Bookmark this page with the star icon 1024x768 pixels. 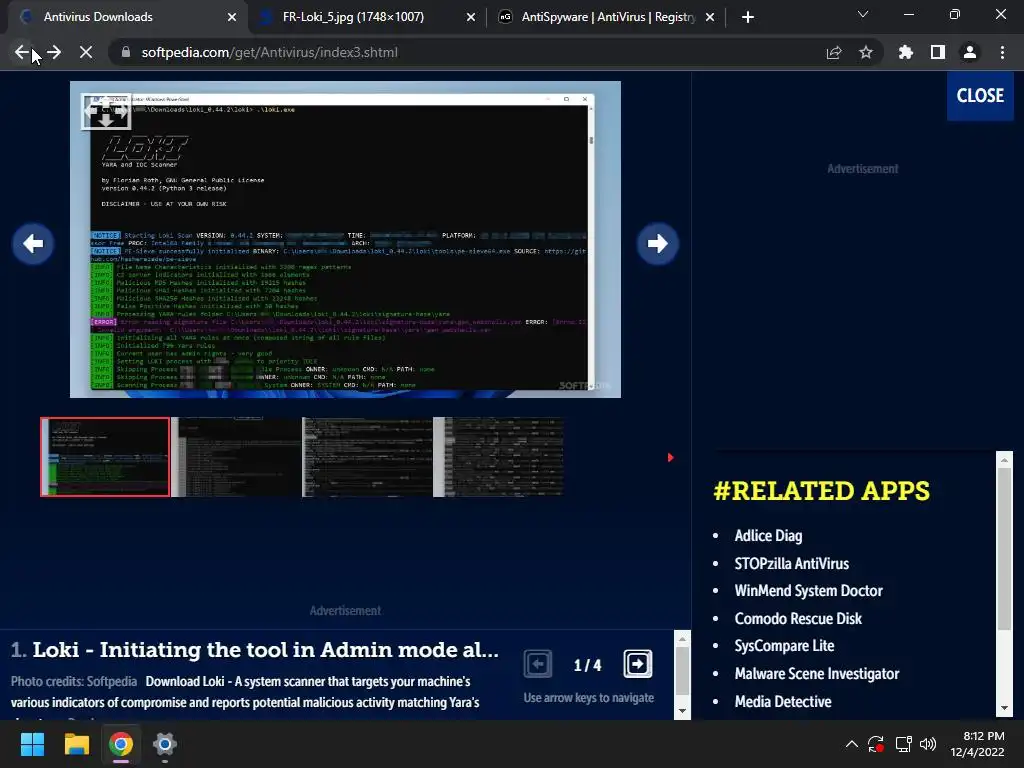866,52
